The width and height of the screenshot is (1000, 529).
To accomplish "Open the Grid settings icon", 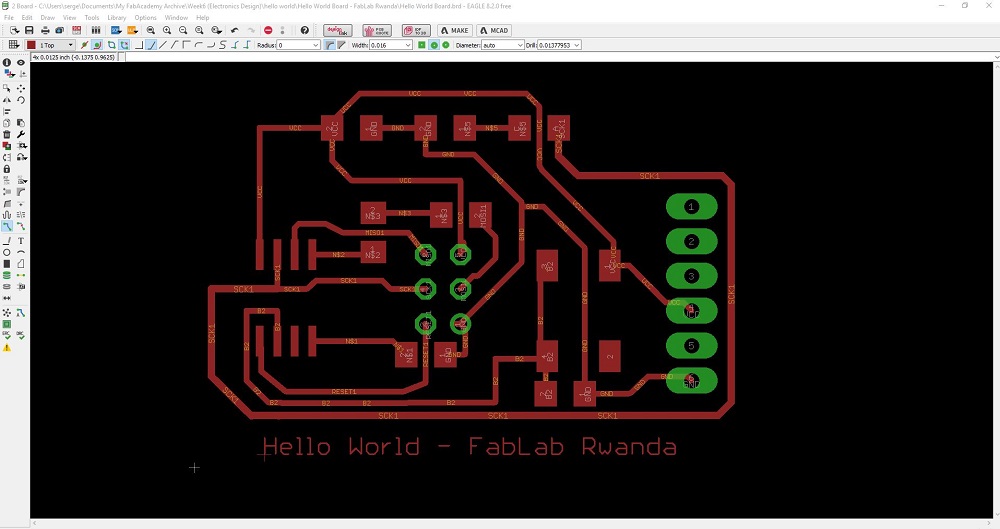I will pos(13,45).
